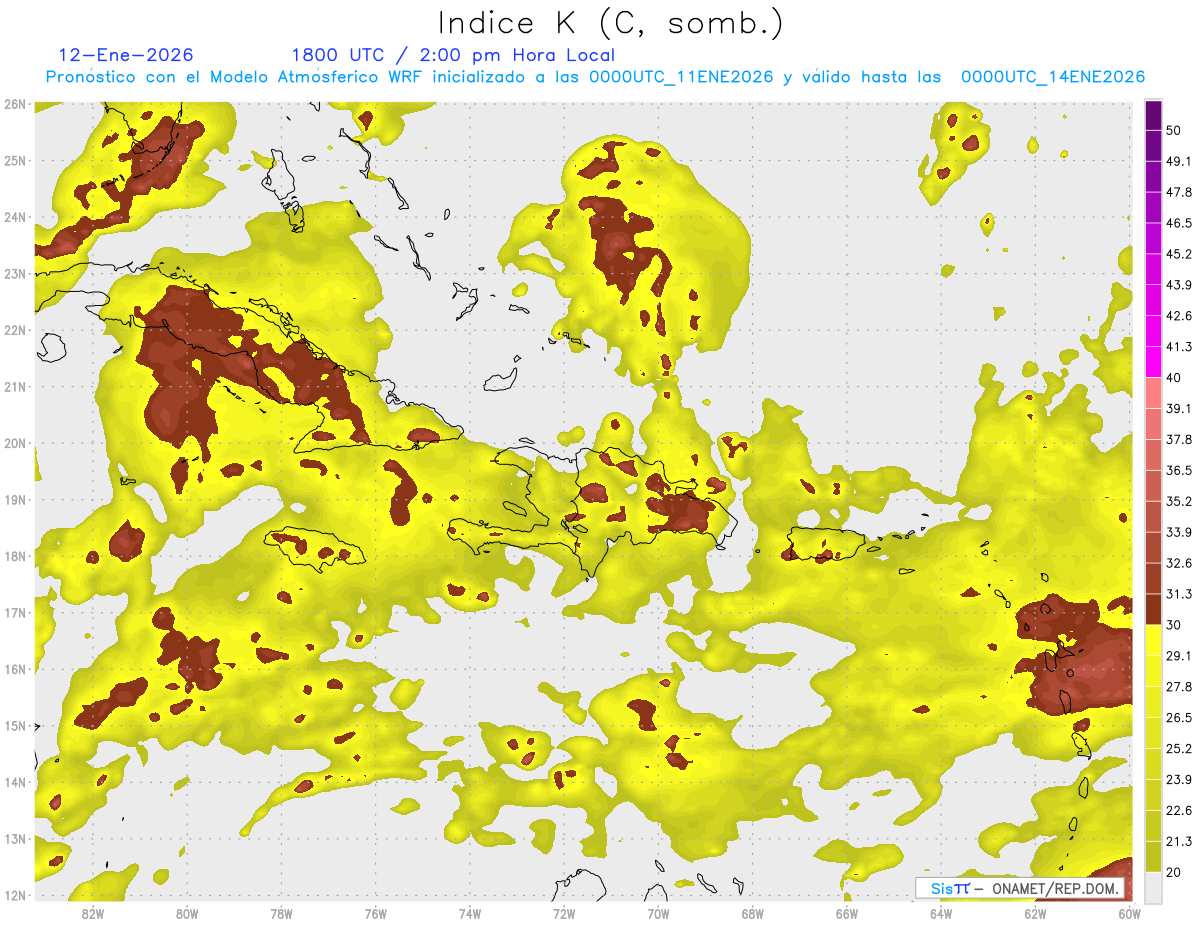Click the colorbar label '29.1'
Viewport: 1200px width, 927px height.
(1179, 656)
